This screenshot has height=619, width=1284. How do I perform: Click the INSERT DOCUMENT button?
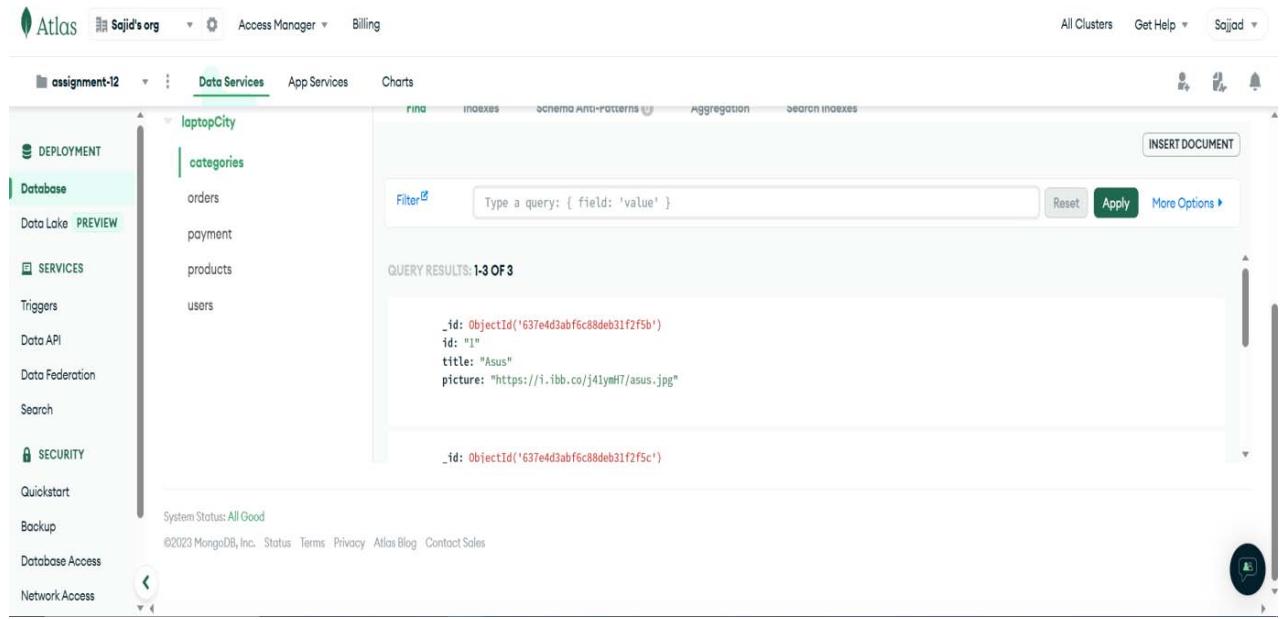[1190, 145]
